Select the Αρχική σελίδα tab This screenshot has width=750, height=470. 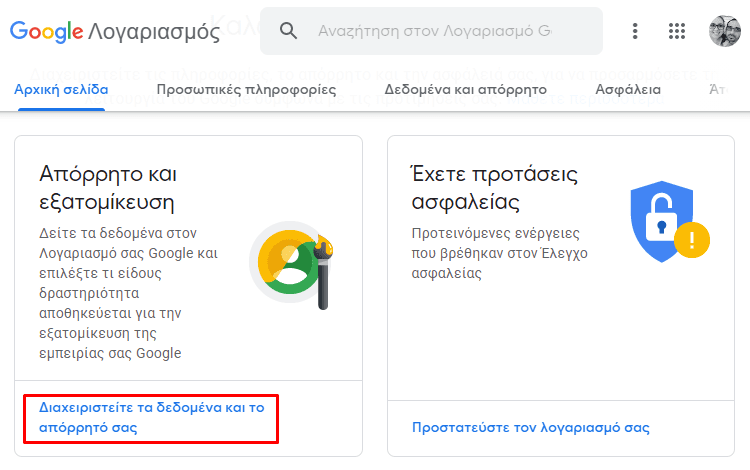(61, 89)
